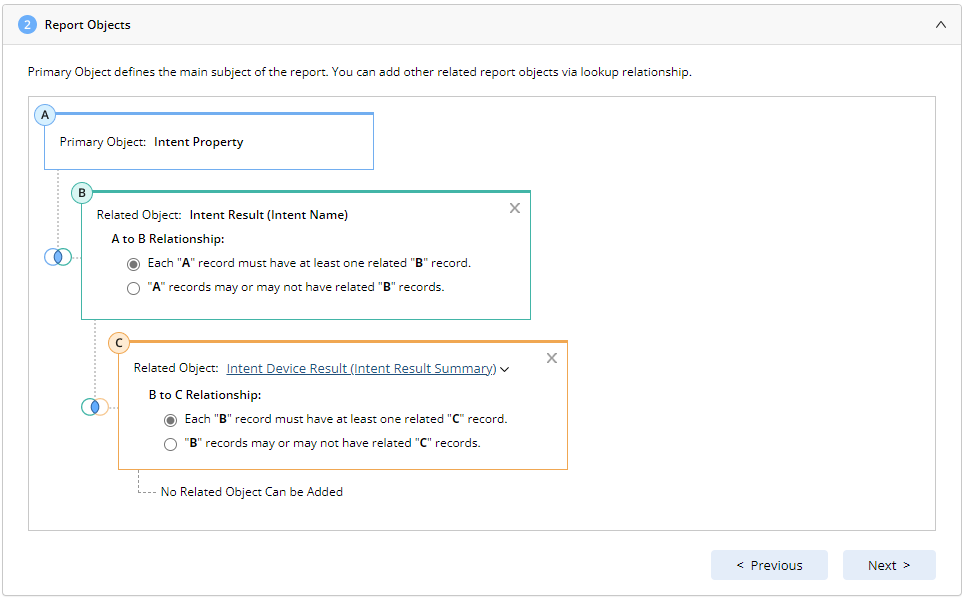Select 'B records may or may not' option
Screen dimensions: 962x602
click(171, 444)
